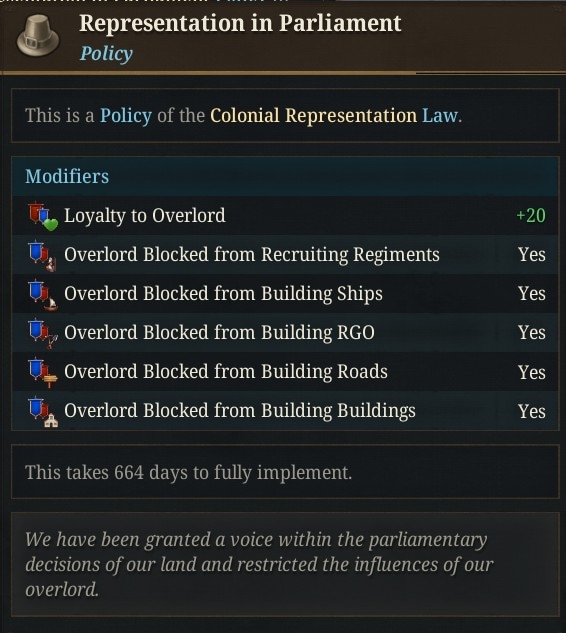Click the Building RGO blocked icon
This screenshot has width=566, height=633.
tap(43, 334)
